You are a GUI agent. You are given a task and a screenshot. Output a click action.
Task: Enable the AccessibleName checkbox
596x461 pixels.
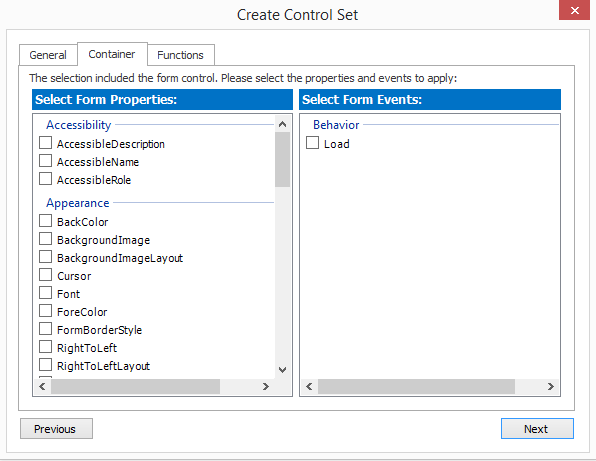tap(46, 161)
